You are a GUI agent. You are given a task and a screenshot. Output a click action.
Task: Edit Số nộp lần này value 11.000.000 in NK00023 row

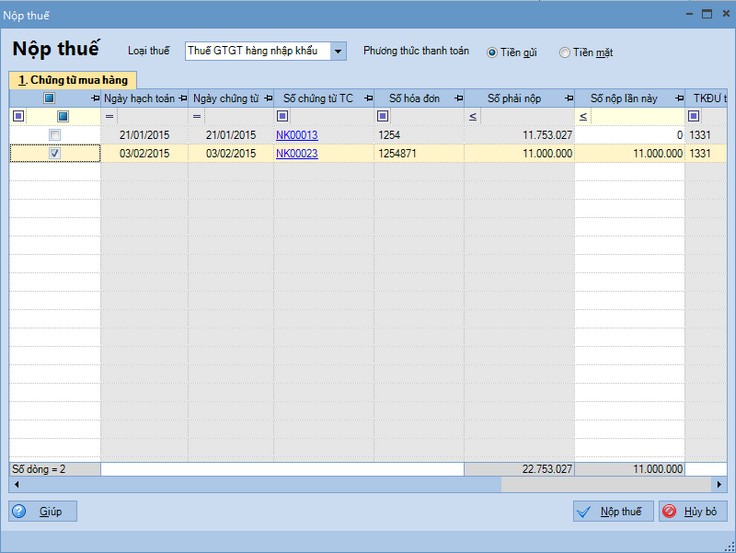coord(629,154)
